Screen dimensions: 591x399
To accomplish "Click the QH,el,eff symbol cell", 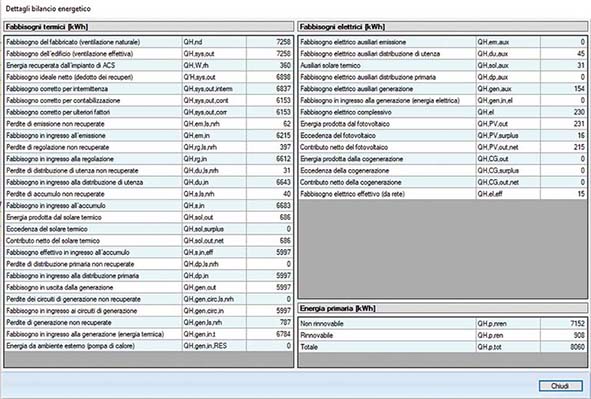I will [508, 194].
